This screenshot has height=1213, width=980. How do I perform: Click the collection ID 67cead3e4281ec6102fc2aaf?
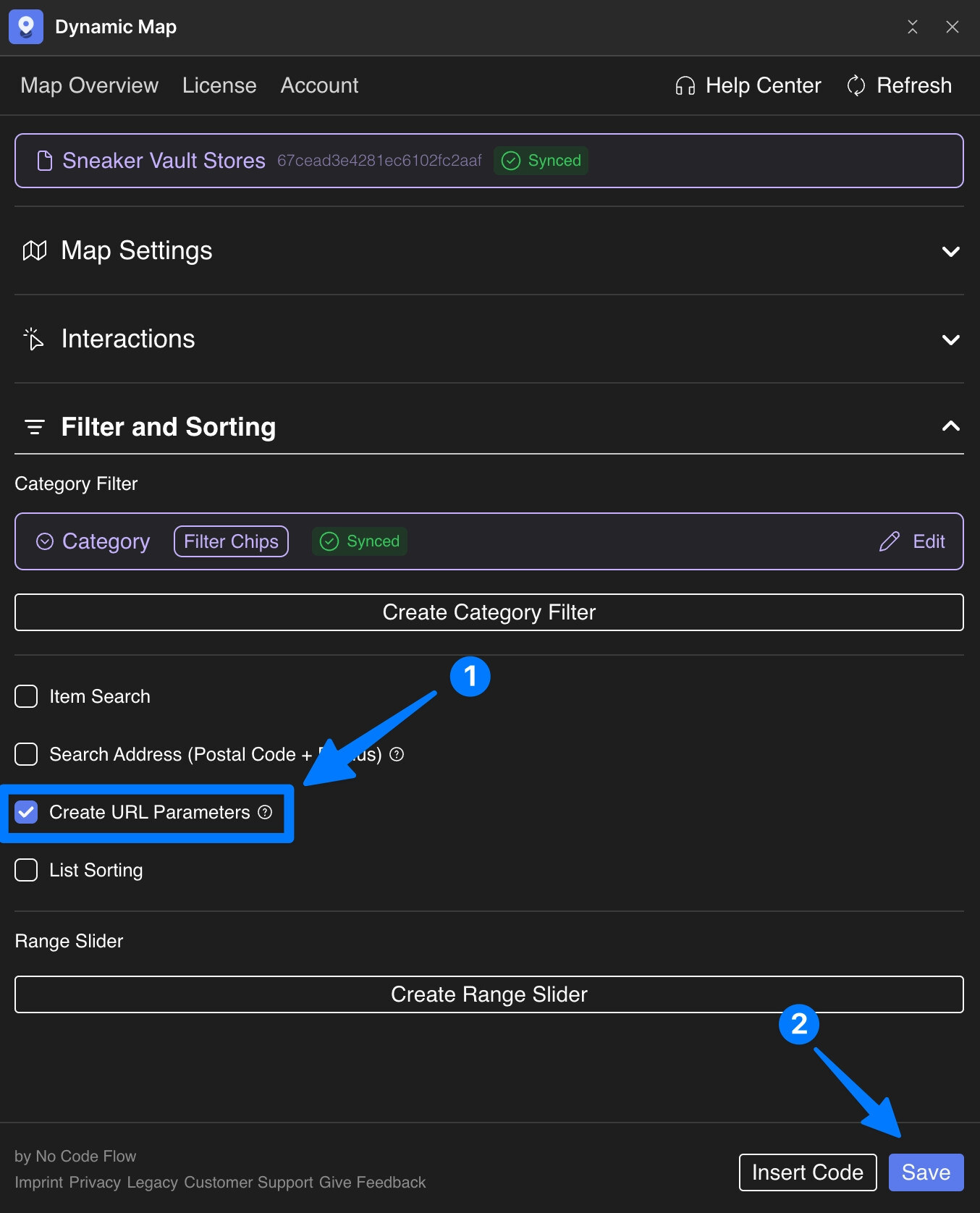pos(379,161)
